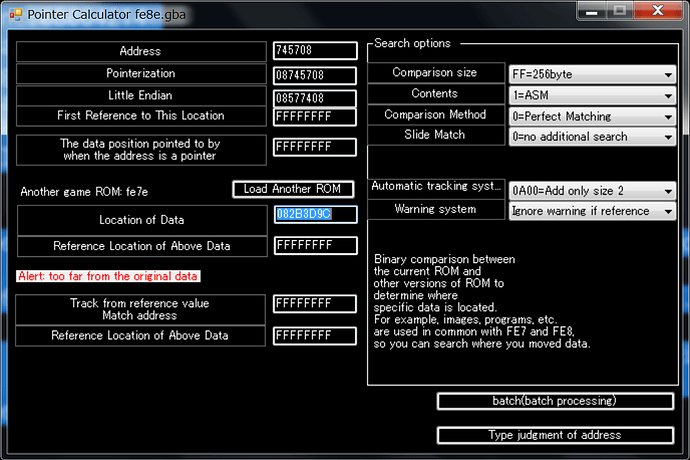Click the Track from reference value Match address field

click(x=315, y=304)
